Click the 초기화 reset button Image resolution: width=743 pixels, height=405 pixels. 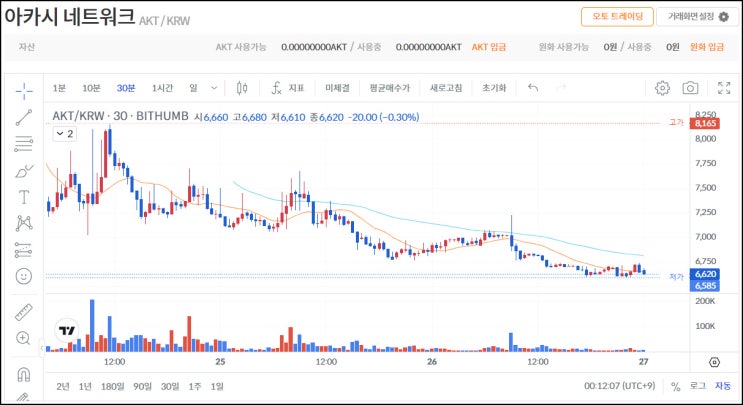[494, 88]
